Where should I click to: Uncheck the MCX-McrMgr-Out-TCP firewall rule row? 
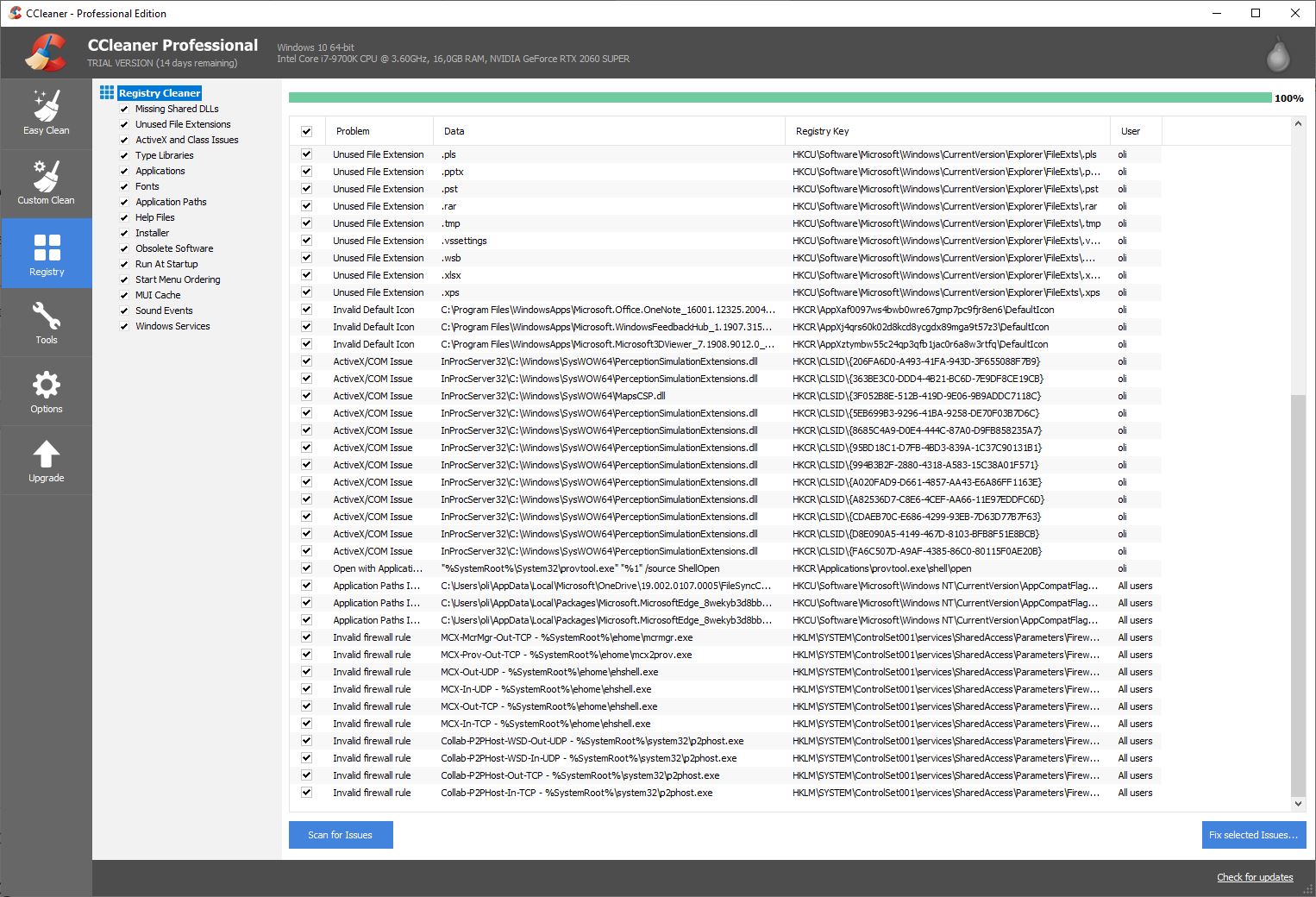coord(306,637)
